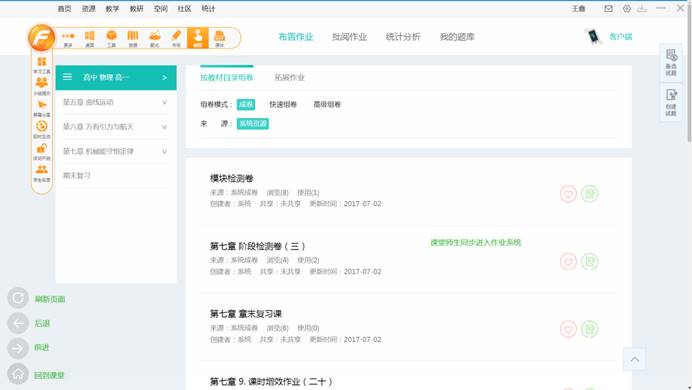Click the phone 客户端 icon
692x390 pixels.
click(594, 36)
